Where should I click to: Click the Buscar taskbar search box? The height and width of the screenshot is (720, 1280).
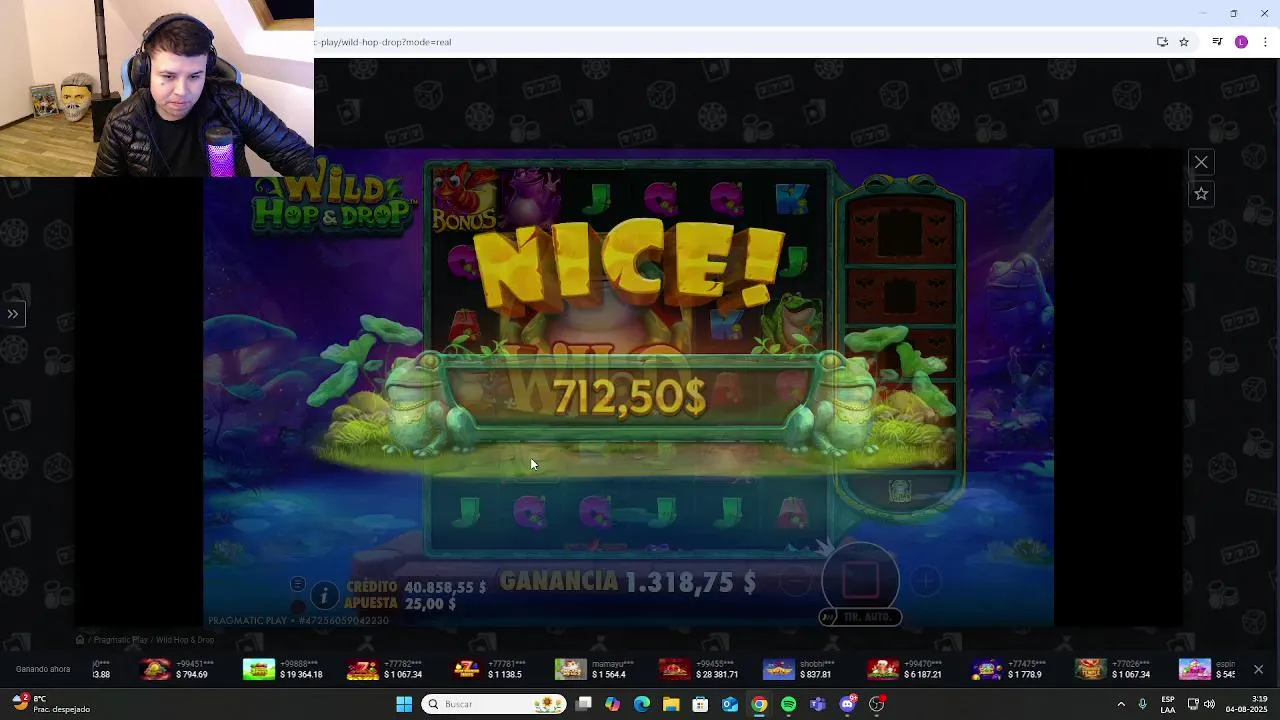click(x=494, y=704)
